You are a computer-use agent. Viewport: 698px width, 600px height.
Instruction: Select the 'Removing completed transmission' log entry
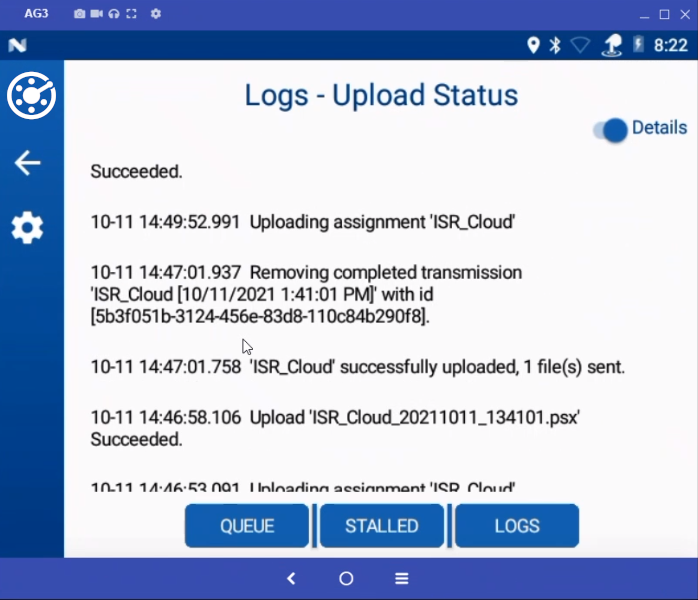[306, 294]
